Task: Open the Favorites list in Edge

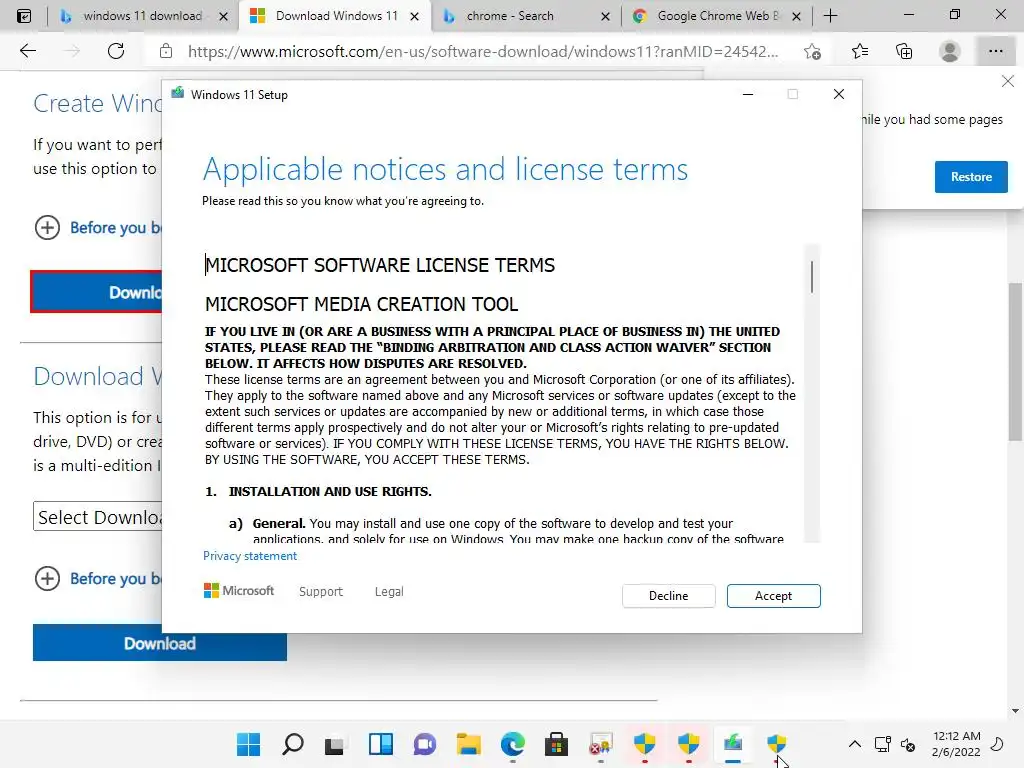Action: pyautogui.click(x=860, y=51)
